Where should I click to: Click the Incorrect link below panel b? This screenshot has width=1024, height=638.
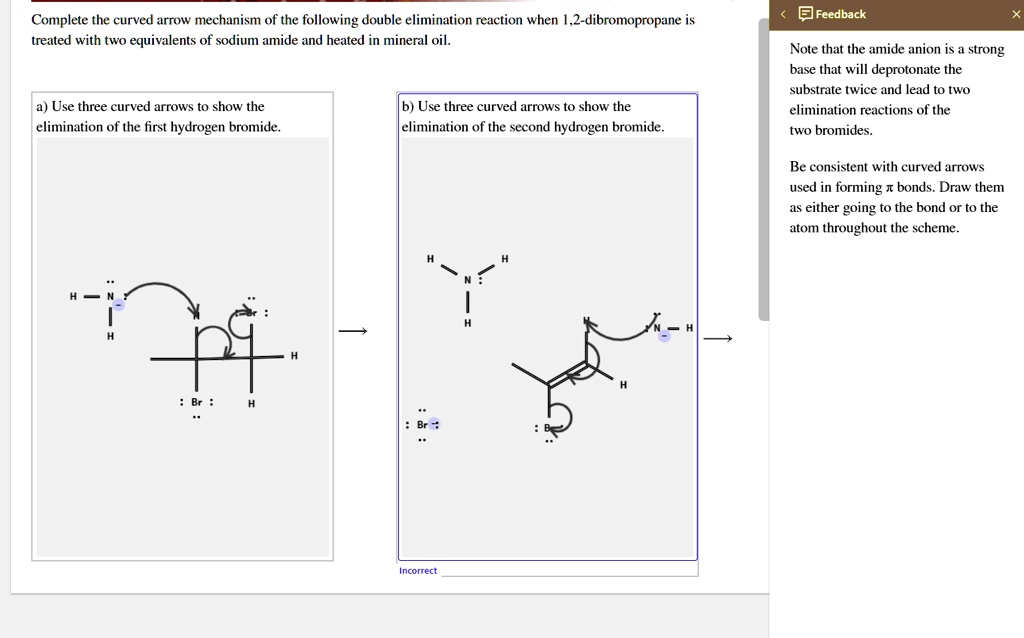pyautogui.click(x=417, y=570)
